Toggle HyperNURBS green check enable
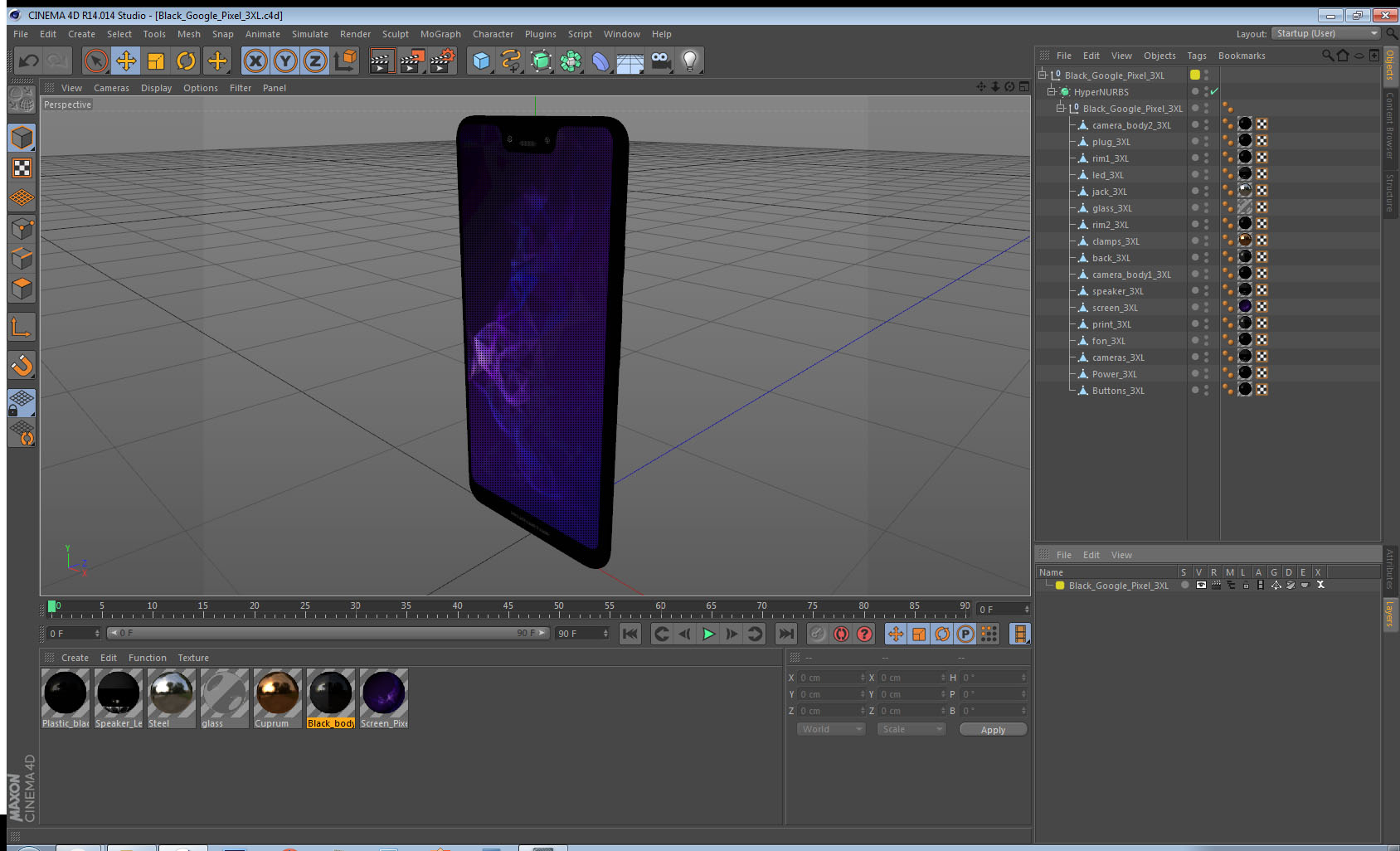Image resolution: width=1400 pixels, height=851 pixels. 1214,91
